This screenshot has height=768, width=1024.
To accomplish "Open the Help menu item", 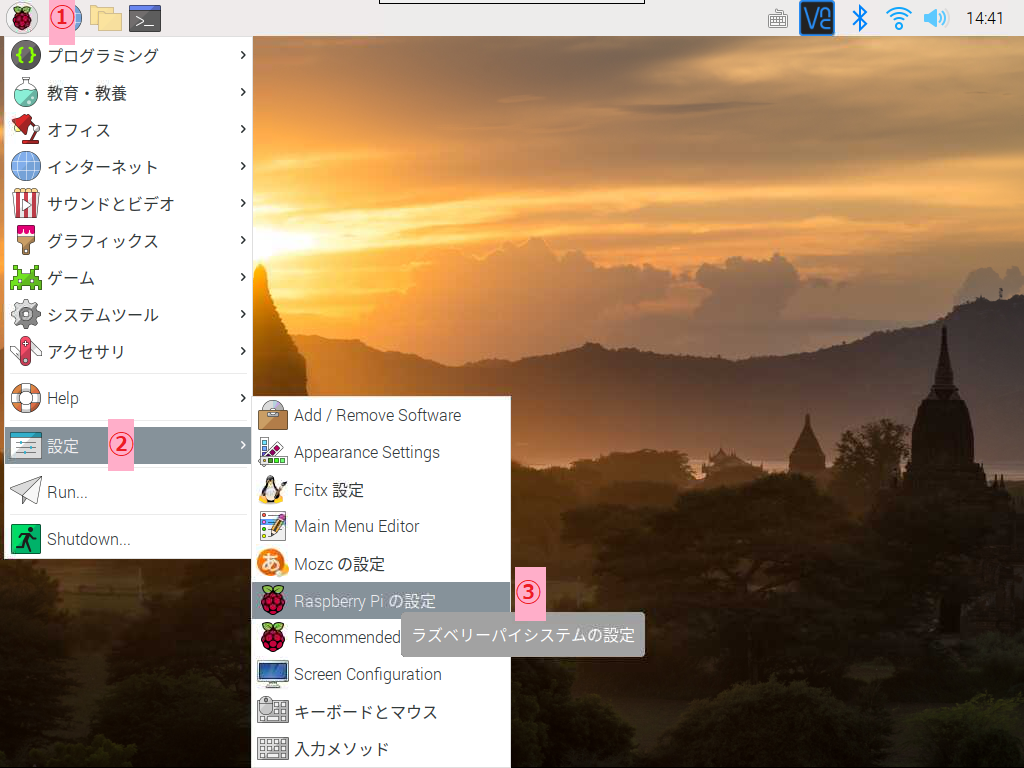I will [x=63, y=398].
